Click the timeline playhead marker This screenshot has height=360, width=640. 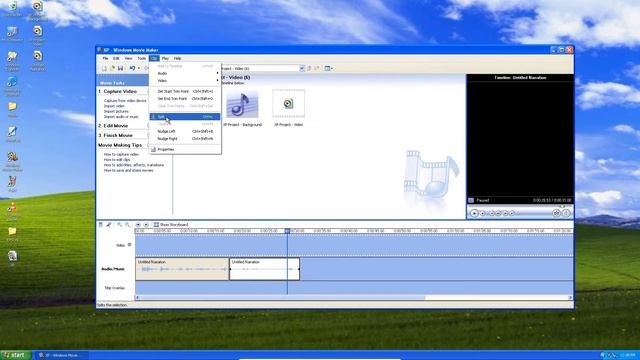pyautogui.click(x=287, y=231)
